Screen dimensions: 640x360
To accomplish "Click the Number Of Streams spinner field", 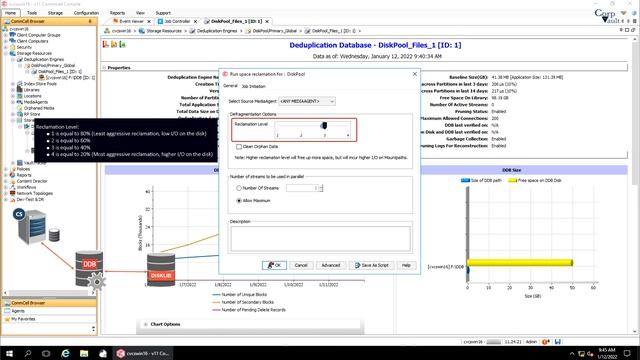I will click(x=302, y=188).
